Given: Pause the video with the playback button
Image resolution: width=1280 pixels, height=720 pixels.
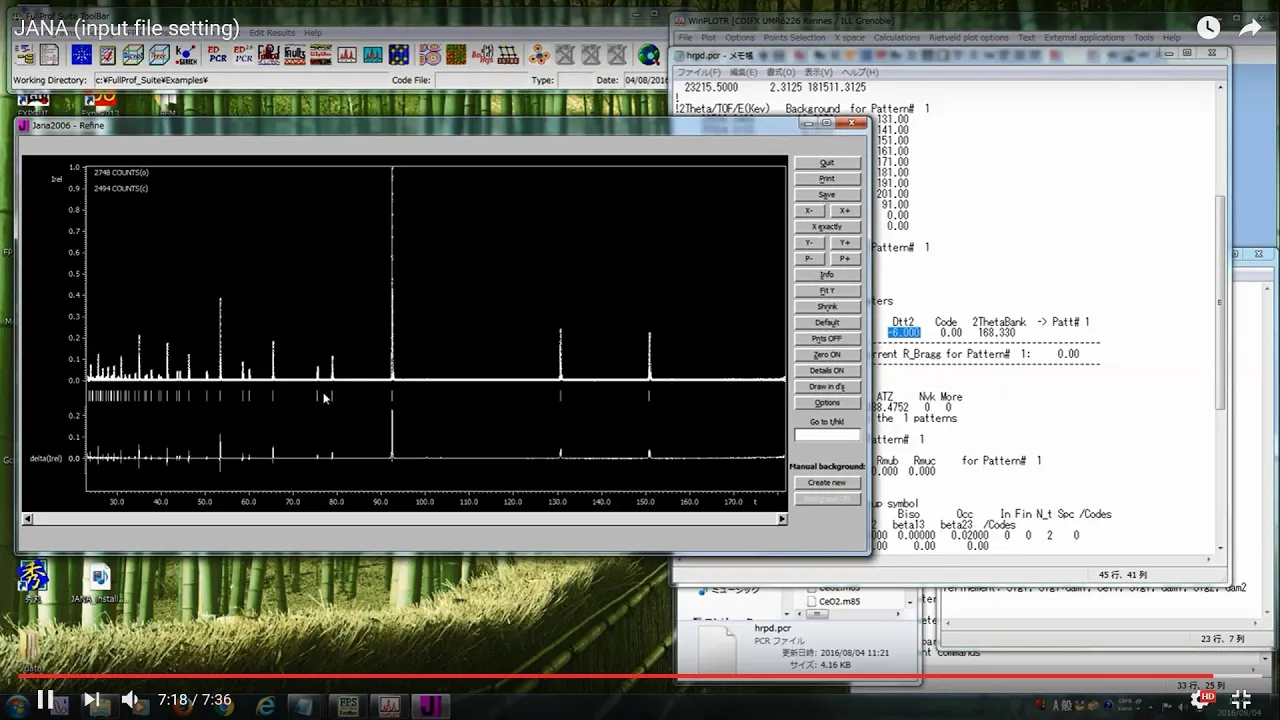Looking at the screenshot, I should 45,700.
